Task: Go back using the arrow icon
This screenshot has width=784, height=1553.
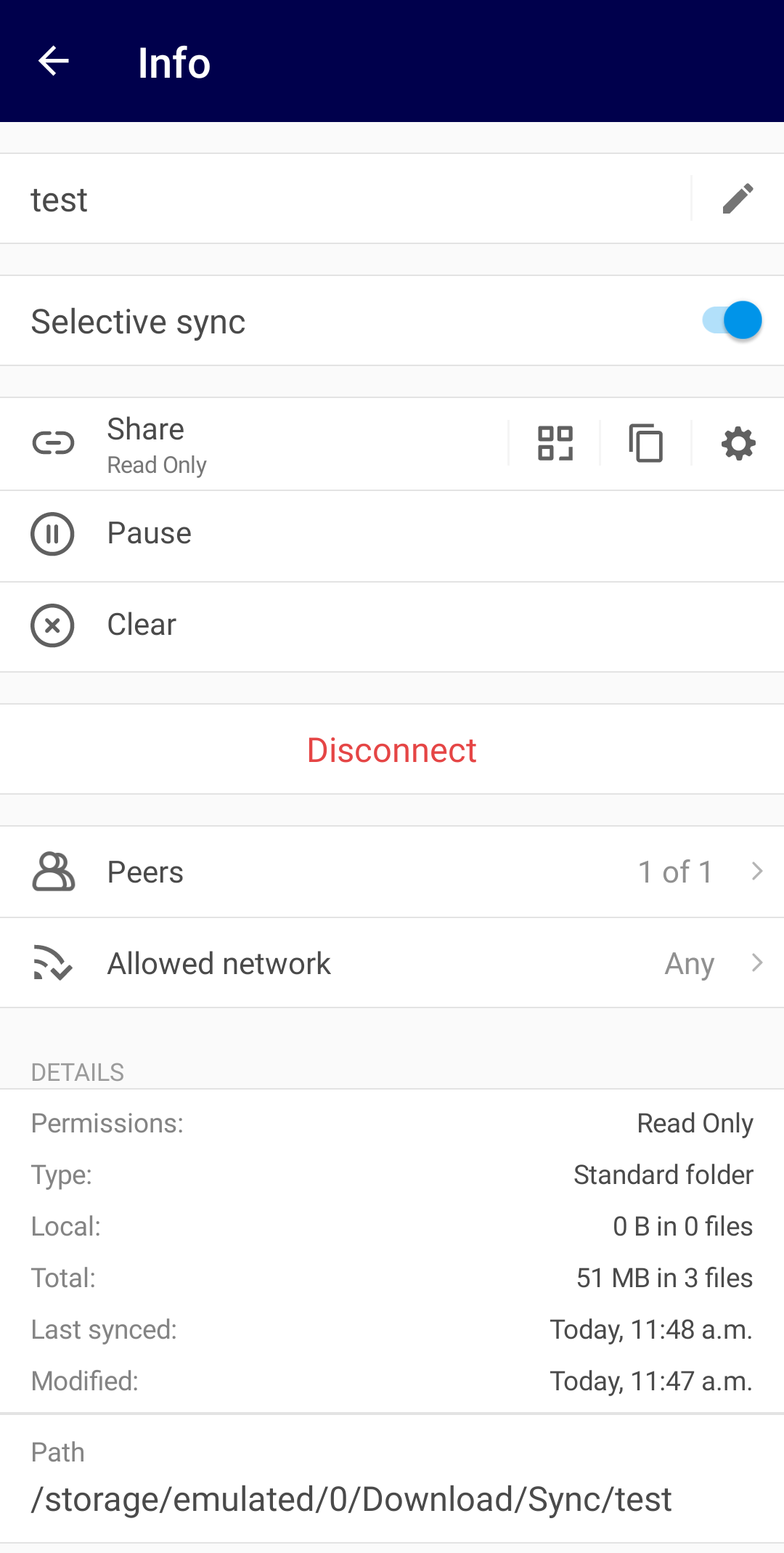Action: (54, 61)
